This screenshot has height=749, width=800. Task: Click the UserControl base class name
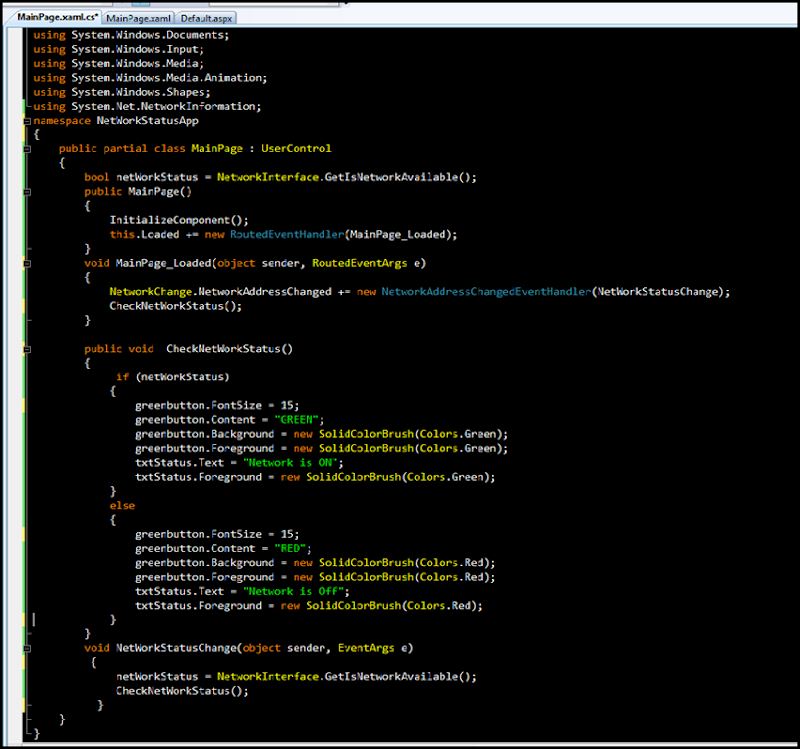pos(295,148)
